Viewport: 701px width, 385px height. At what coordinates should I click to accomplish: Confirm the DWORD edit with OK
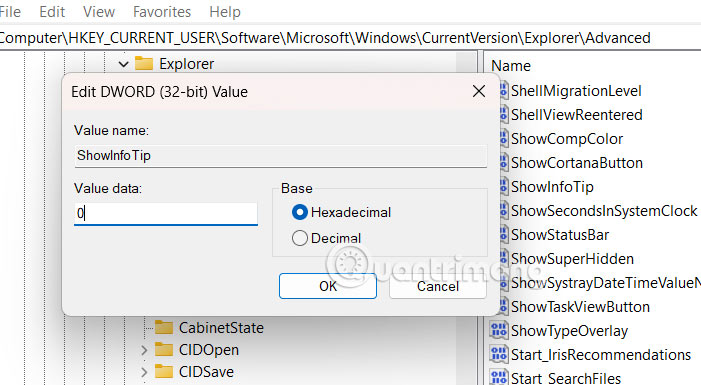click(328, 286)
